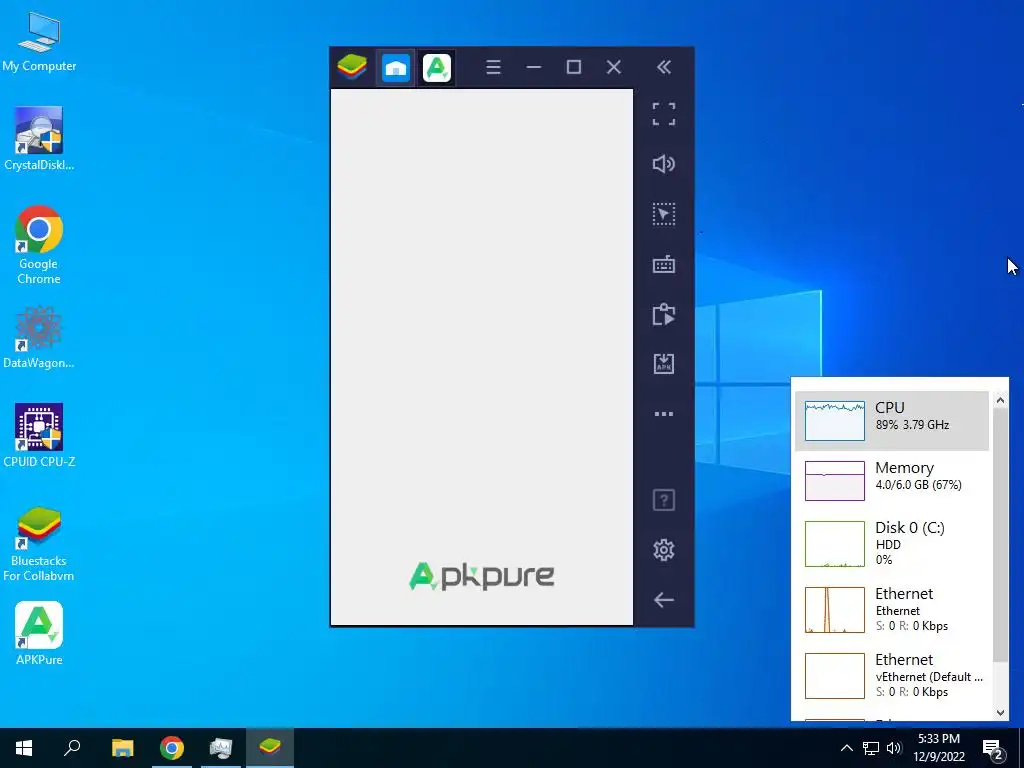Click the BlueStacks logo in title bar

pyautogui.click(x=352, y=67)
